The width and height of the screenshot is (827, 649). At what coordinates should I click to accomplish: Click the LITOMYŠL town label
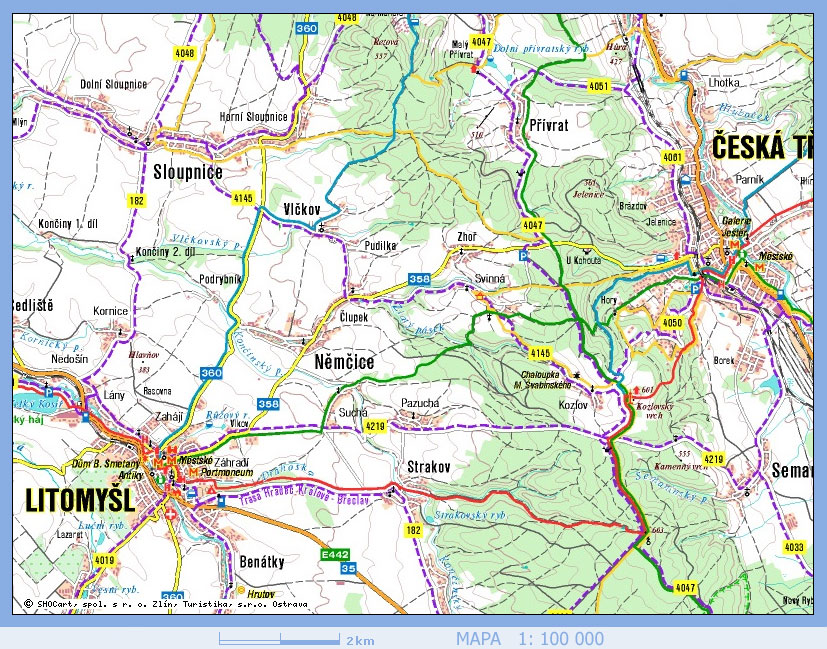click(x=80, y=500)
